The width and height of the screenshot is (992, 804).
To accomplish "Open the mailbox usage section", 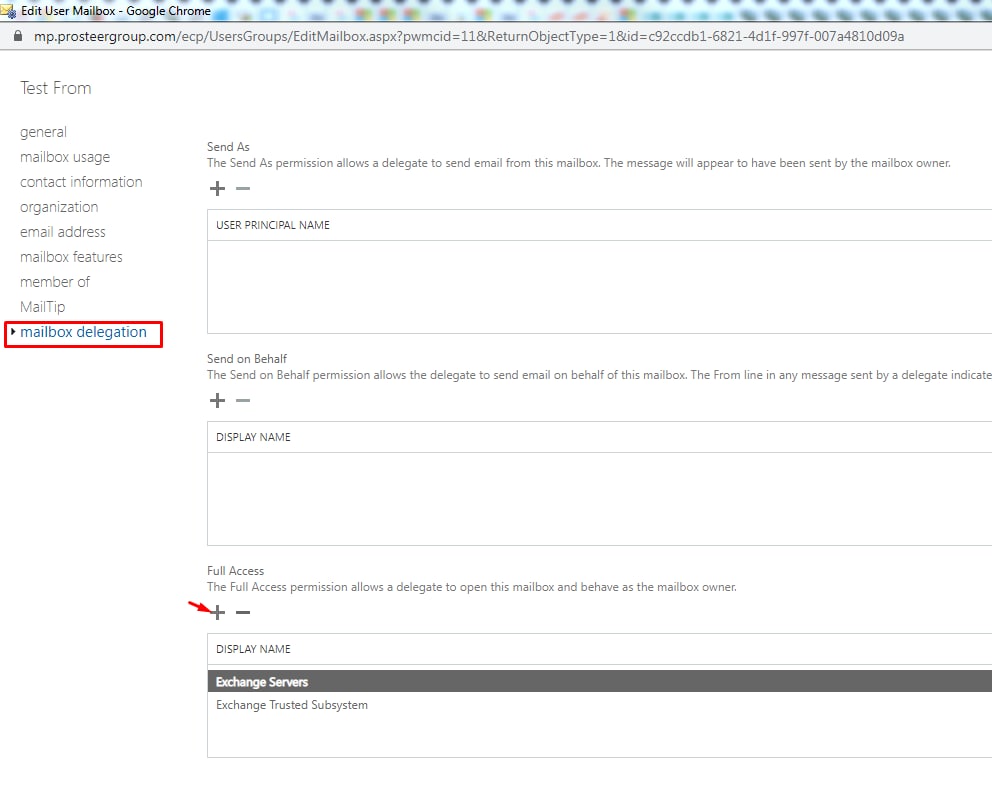I will point(65,157).
